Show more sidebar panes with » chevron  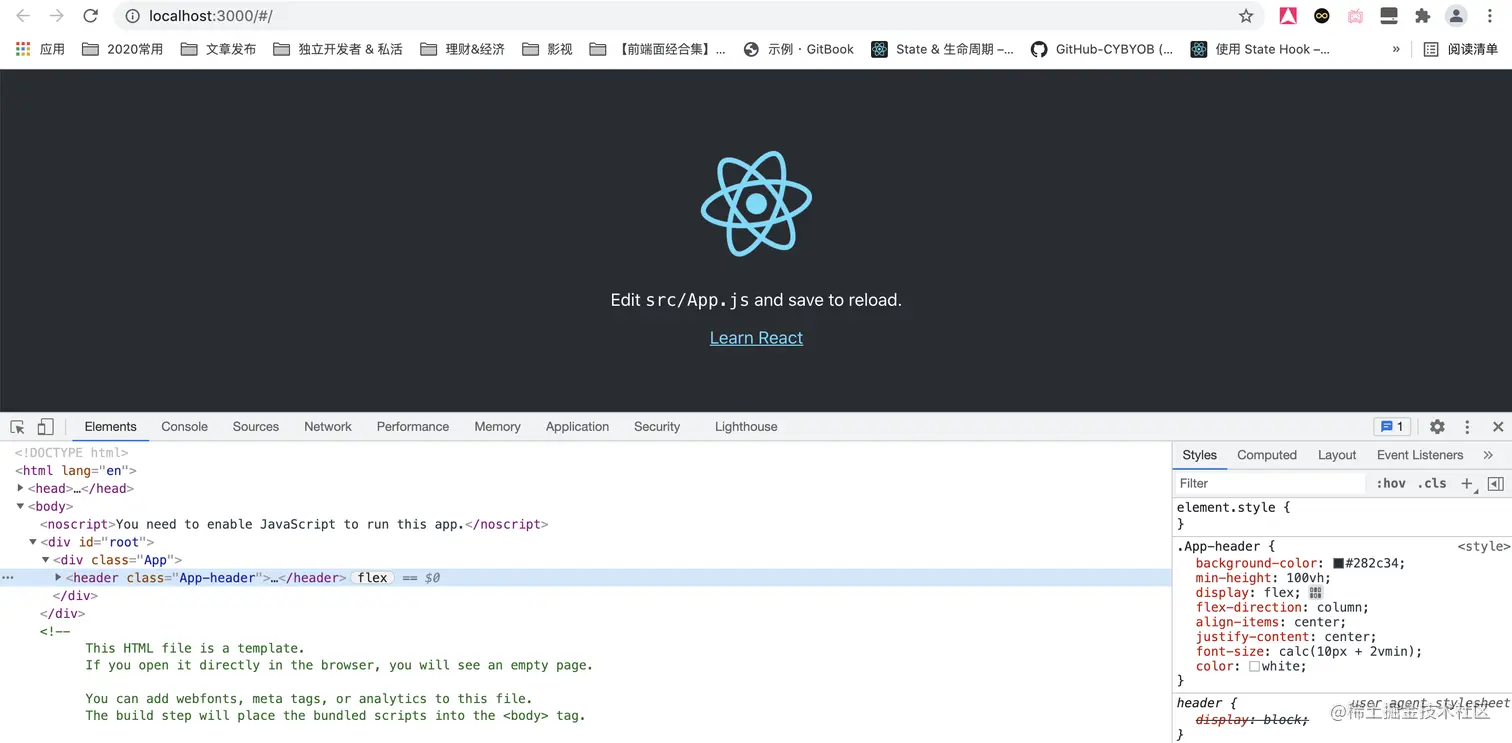(x=1488, y=455)
